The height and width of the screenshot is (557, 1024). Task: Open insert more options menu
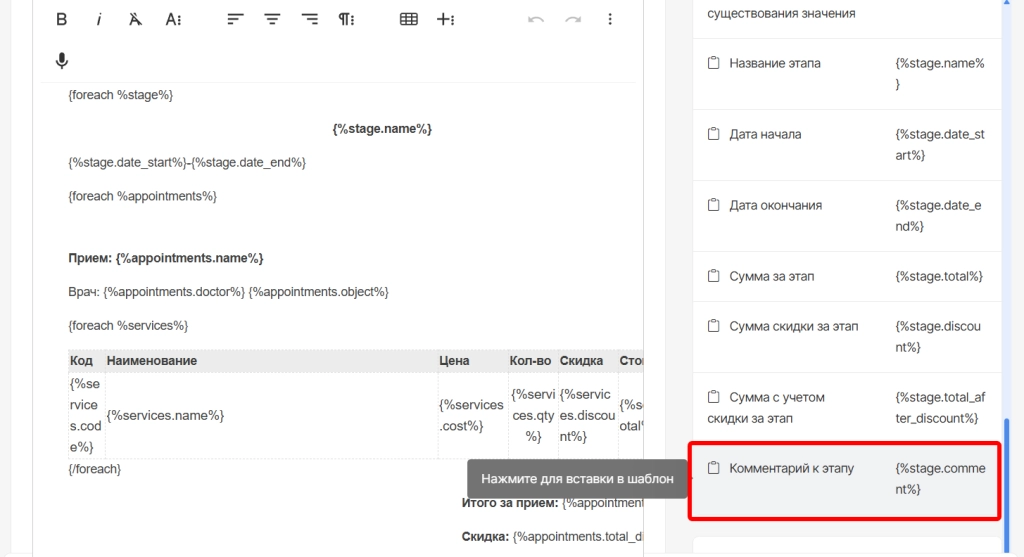click(x=446, y=19)
